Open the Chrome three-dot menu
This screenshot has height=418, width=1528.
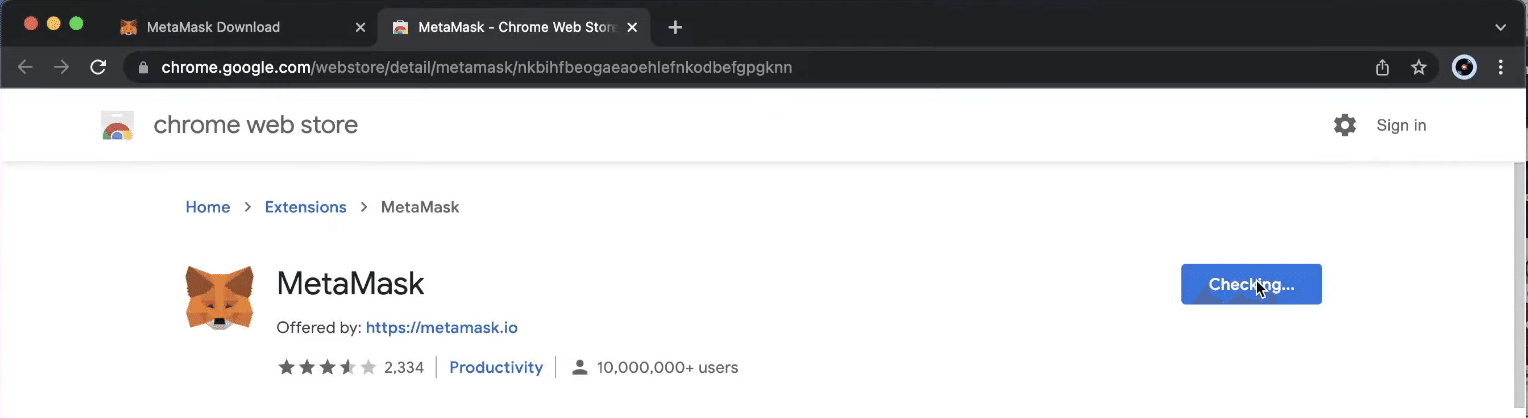pos(1501,67)
